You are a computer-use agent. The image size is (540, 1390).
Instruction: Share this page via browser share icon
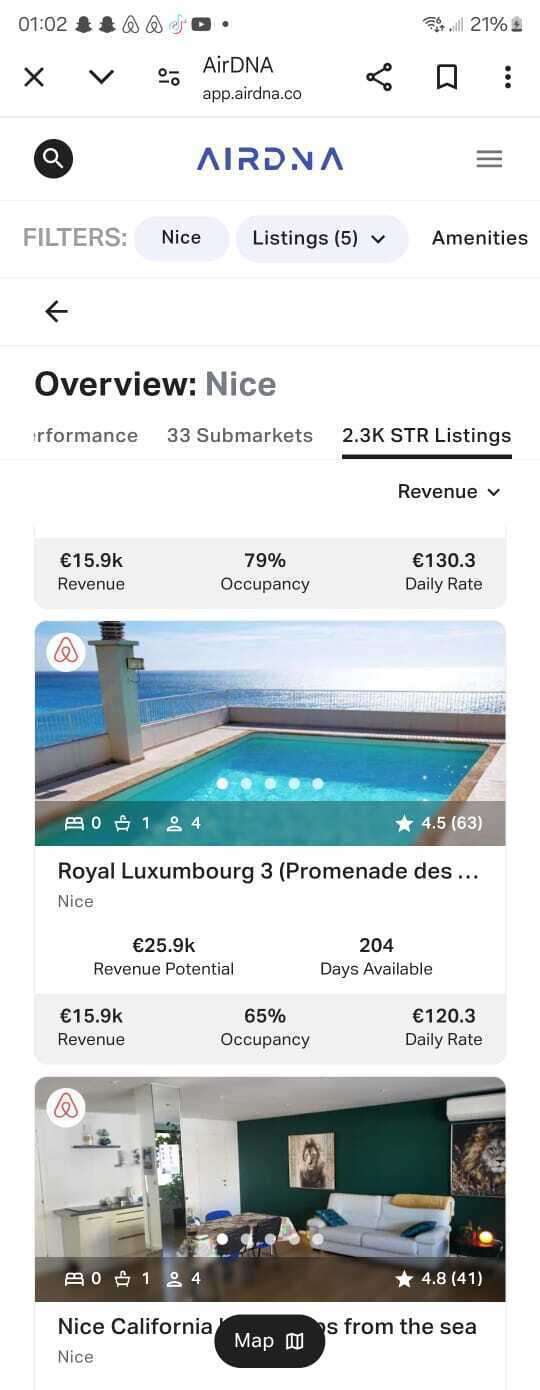tap(379, 78)
